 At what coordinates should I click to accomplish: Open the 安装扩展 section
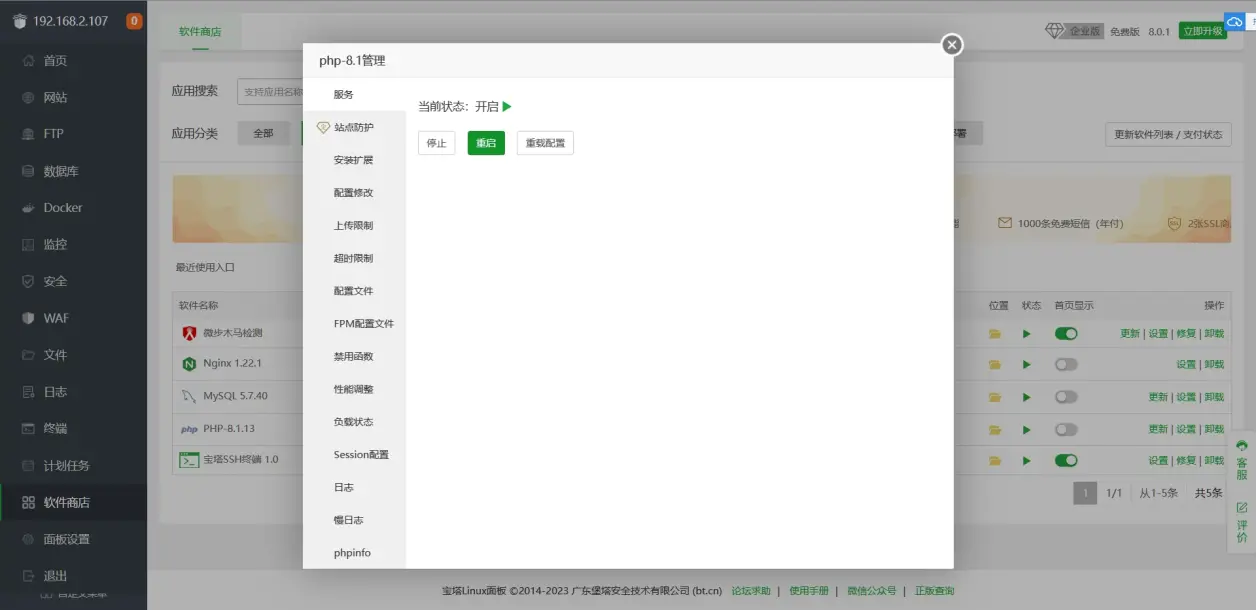click(355, 160)
